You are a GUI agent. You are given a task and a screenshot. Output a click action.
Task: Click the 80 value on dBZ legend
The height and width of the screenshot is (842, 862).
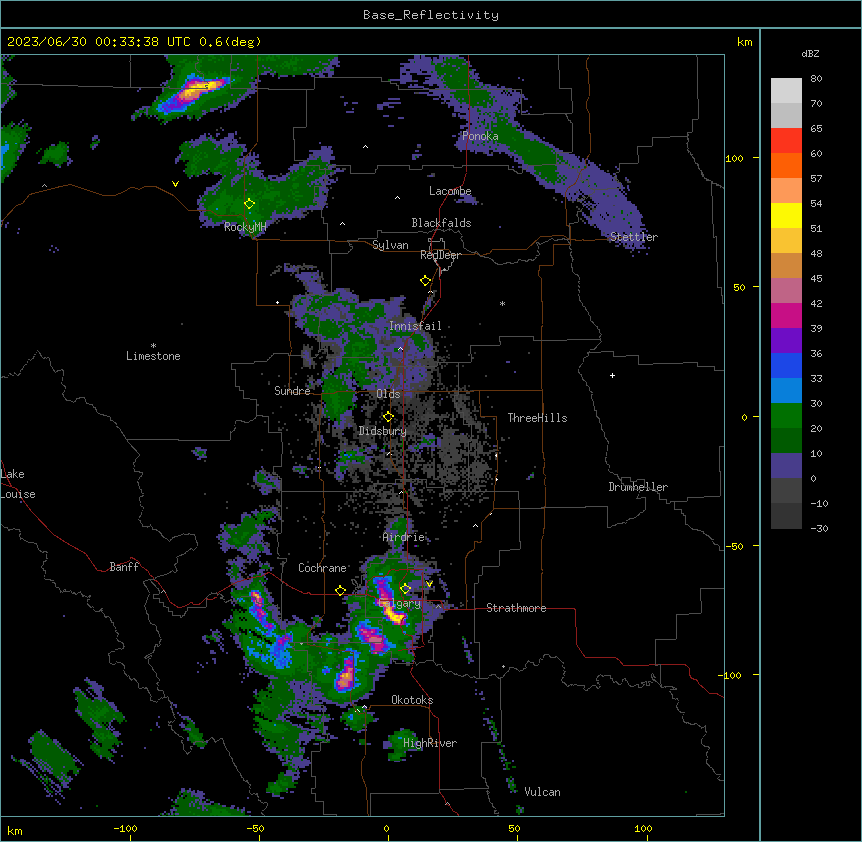[x=816, y=79]
